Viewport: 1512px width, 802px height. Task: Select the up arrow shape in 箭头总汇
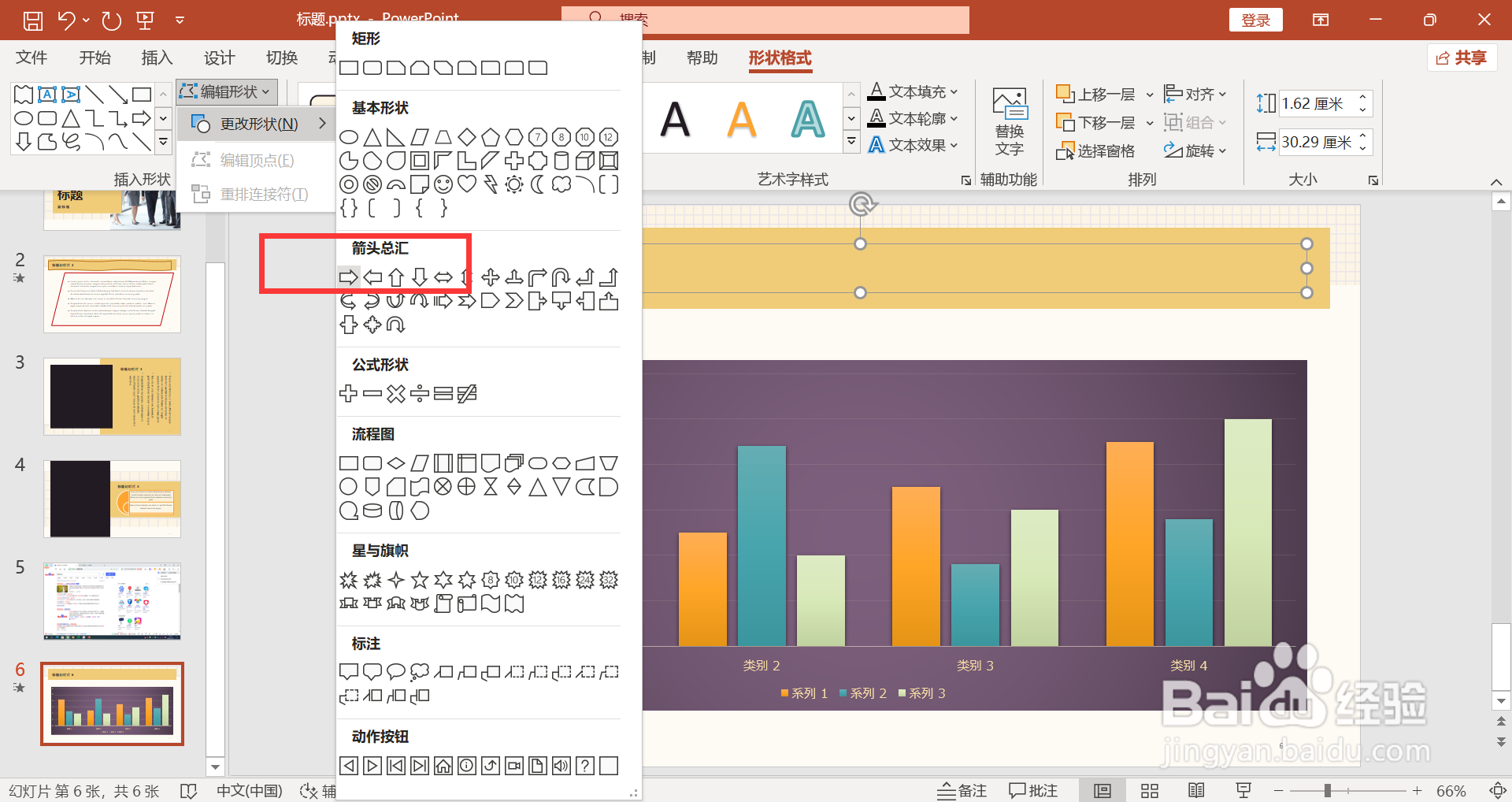[x=396, y=277]
